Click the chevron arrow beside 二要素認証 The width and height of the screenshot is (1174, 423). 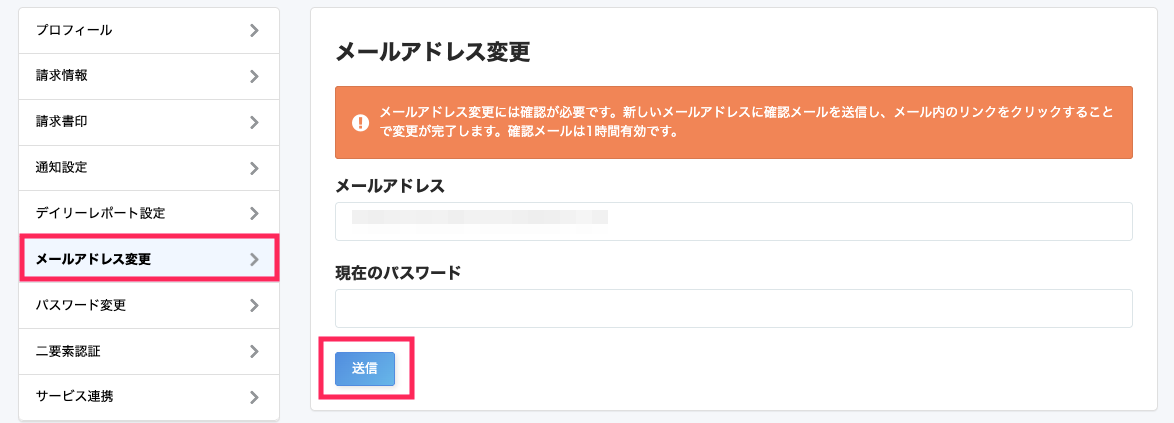pyautogui.click(x=255, y=351)
